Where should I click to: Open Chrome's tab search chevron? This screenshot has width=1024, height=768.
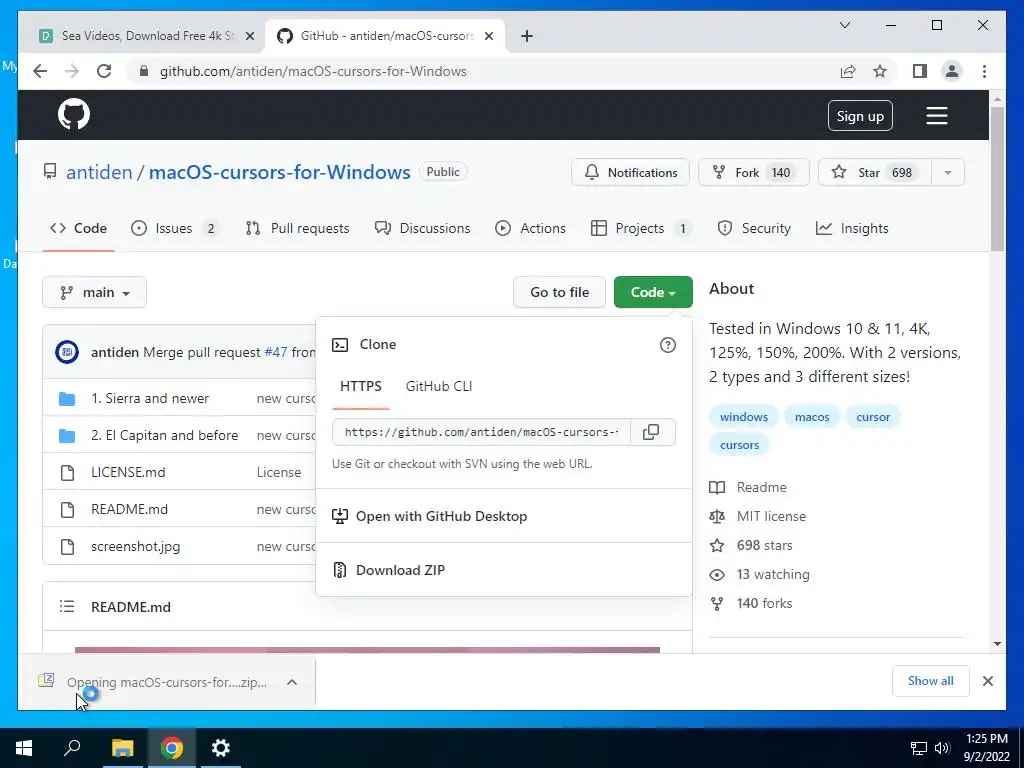click(x=844, y=25)
